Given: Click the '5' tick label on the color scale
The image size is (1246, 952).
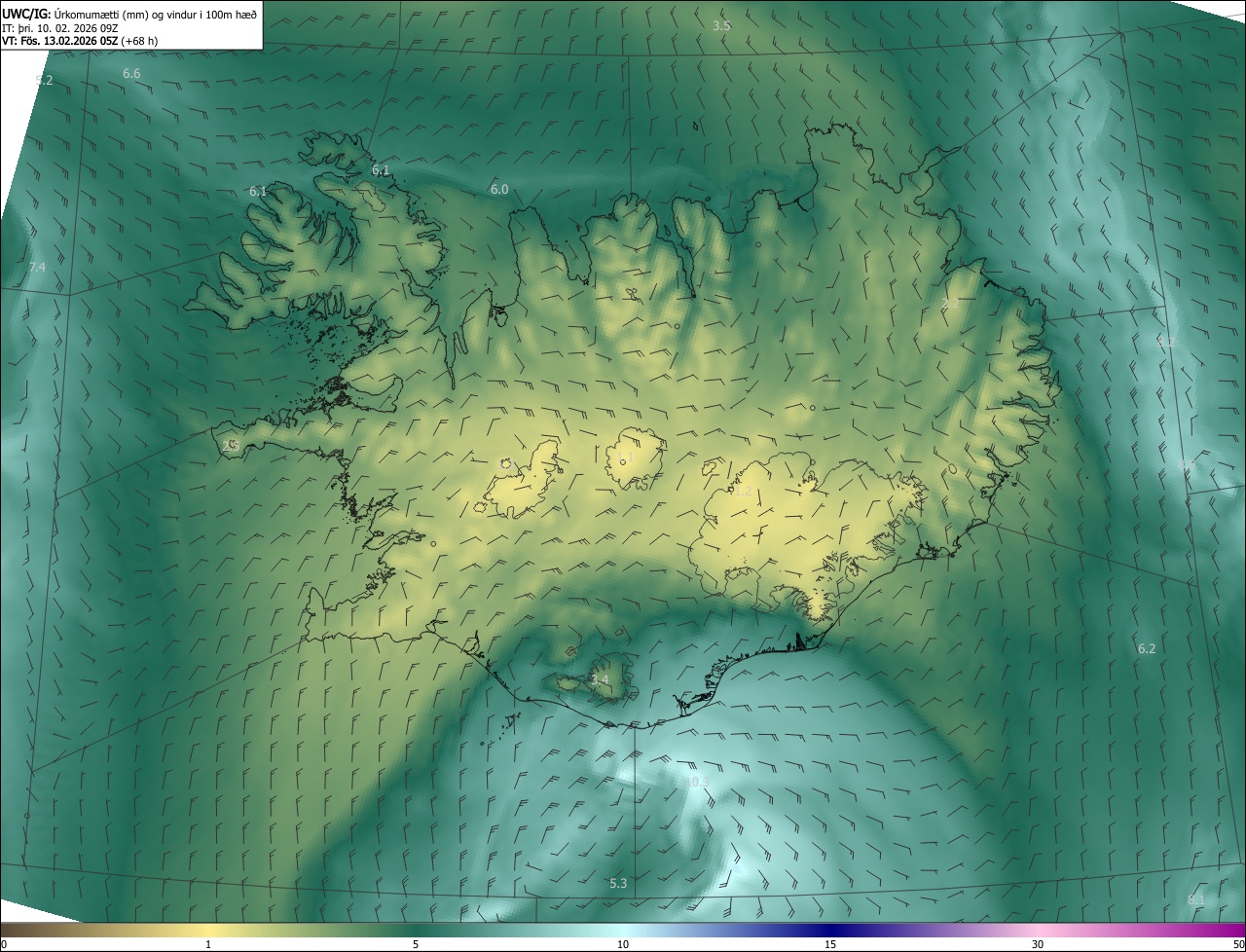Looking at the screenshot, I should click(x=416, y=945).
